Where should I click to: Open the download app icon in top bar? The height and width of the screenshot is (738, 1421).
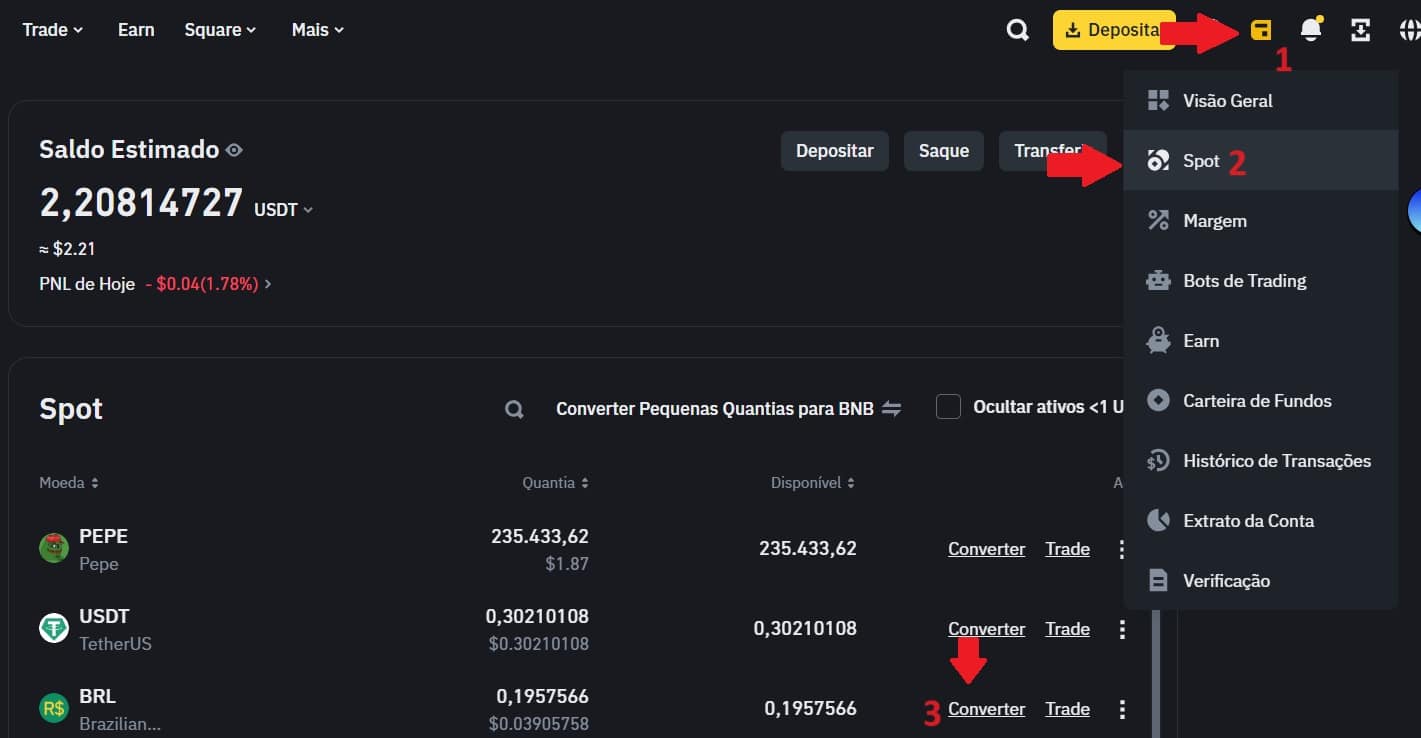[x=1360, y=30]
